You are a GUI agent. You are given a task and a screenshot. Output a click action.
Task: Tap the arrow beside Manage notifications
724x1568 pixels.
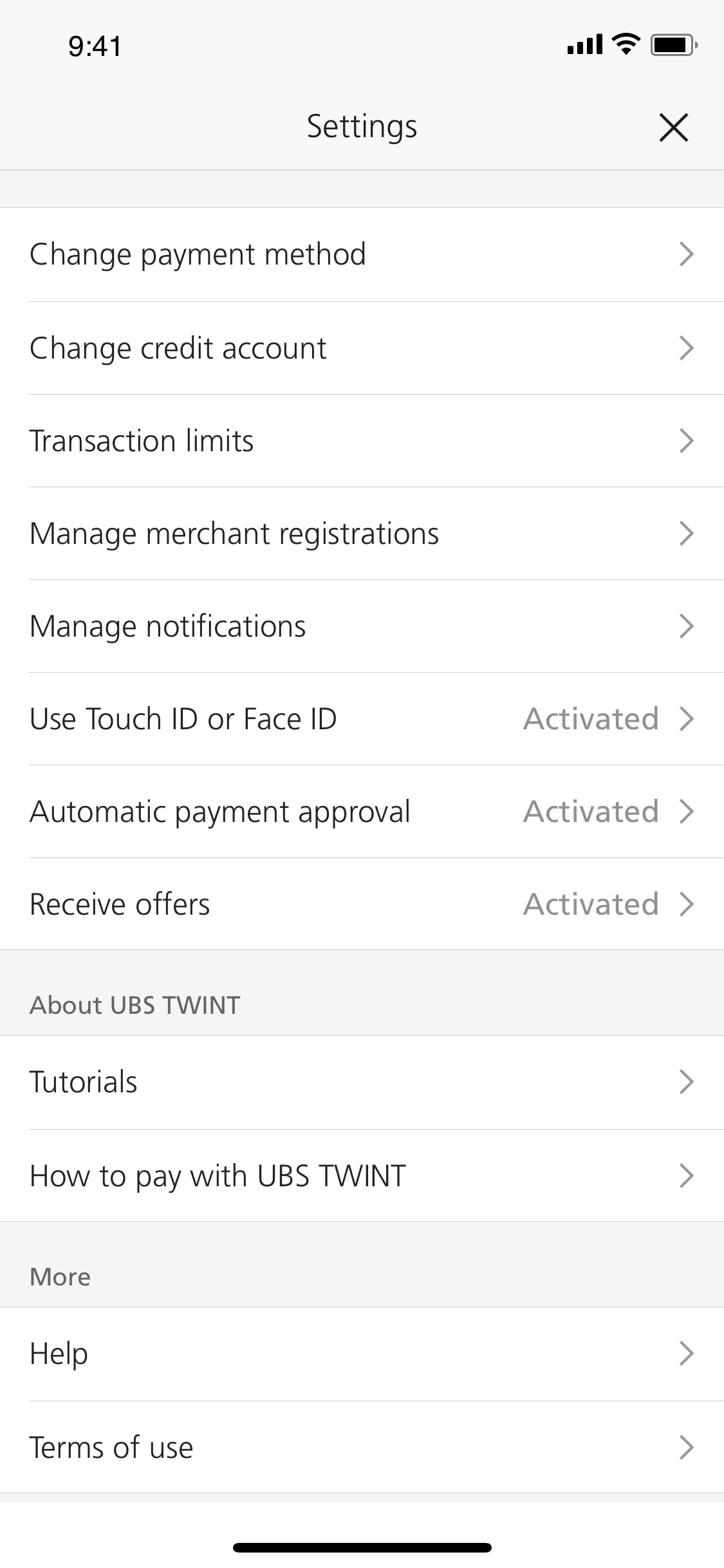tap(686, 626)
